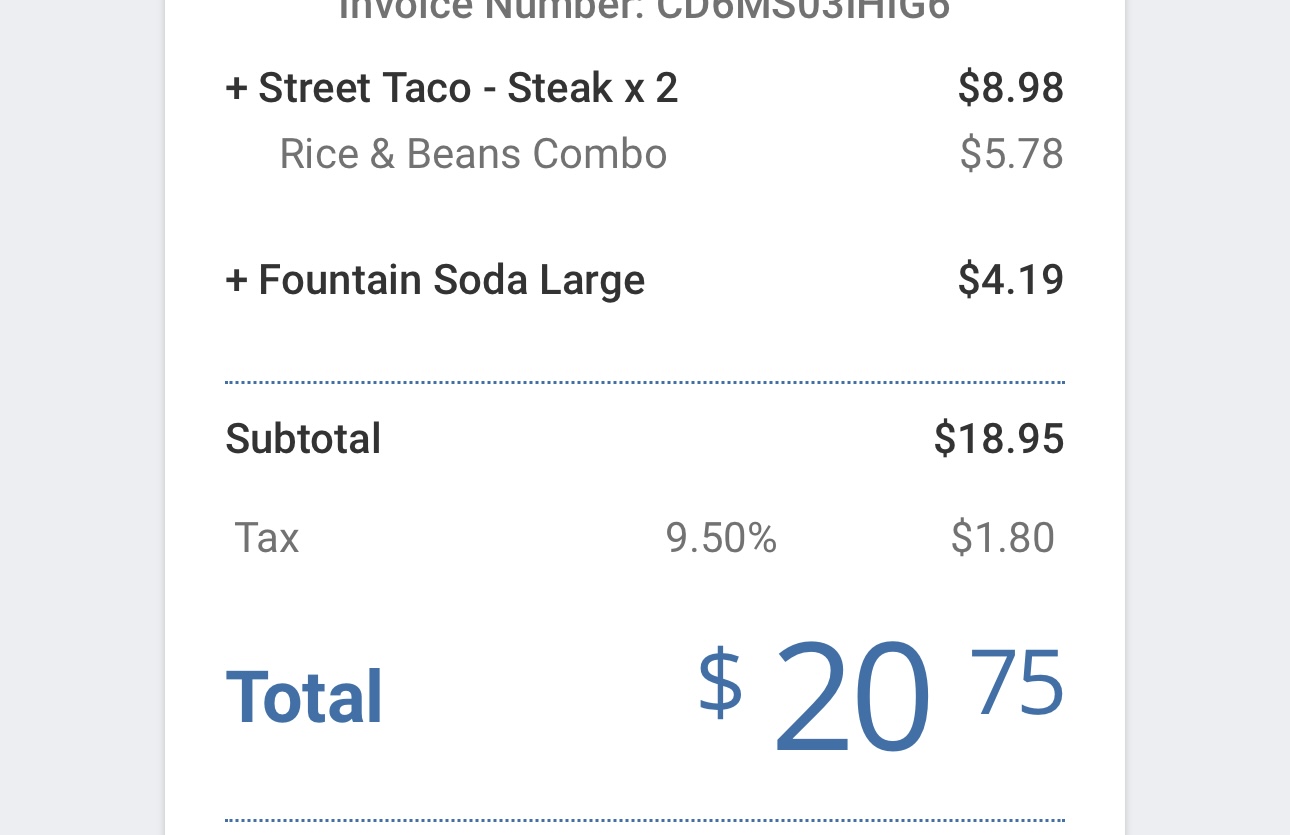1290x835 pixels.
Task: Click the Subtotal label
Action: click(303, 439)
